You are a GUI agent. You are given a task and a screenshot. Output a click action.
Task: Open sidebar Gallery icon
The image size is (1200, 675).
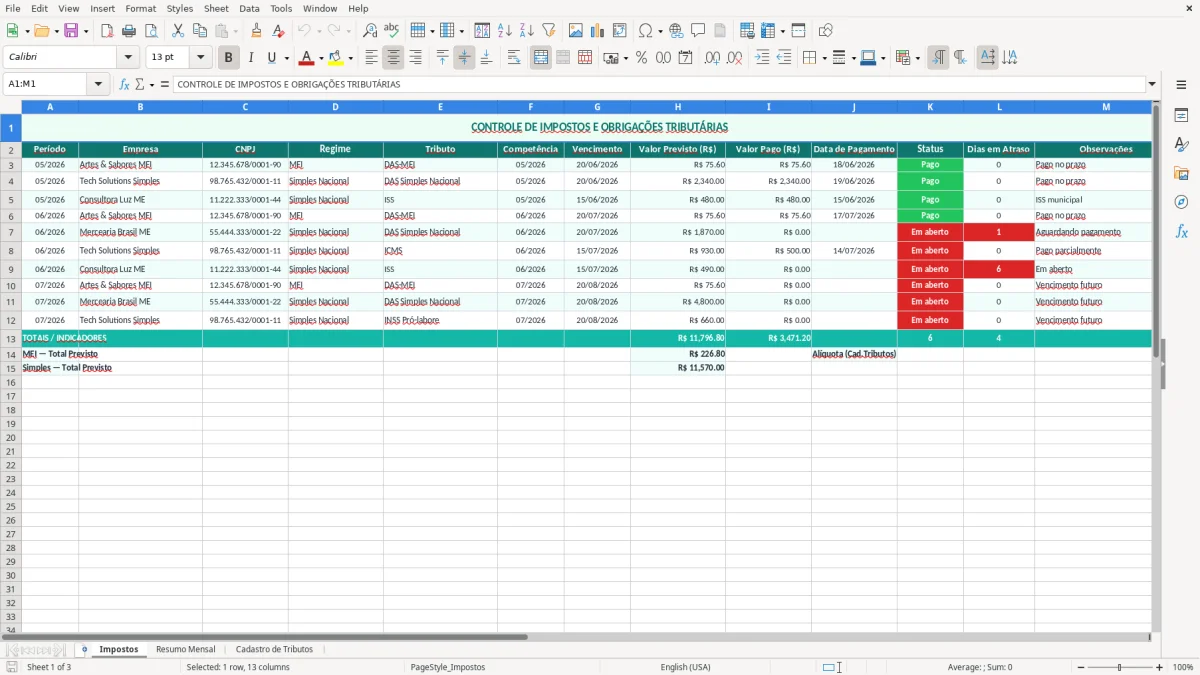[x=1181, y=173]
